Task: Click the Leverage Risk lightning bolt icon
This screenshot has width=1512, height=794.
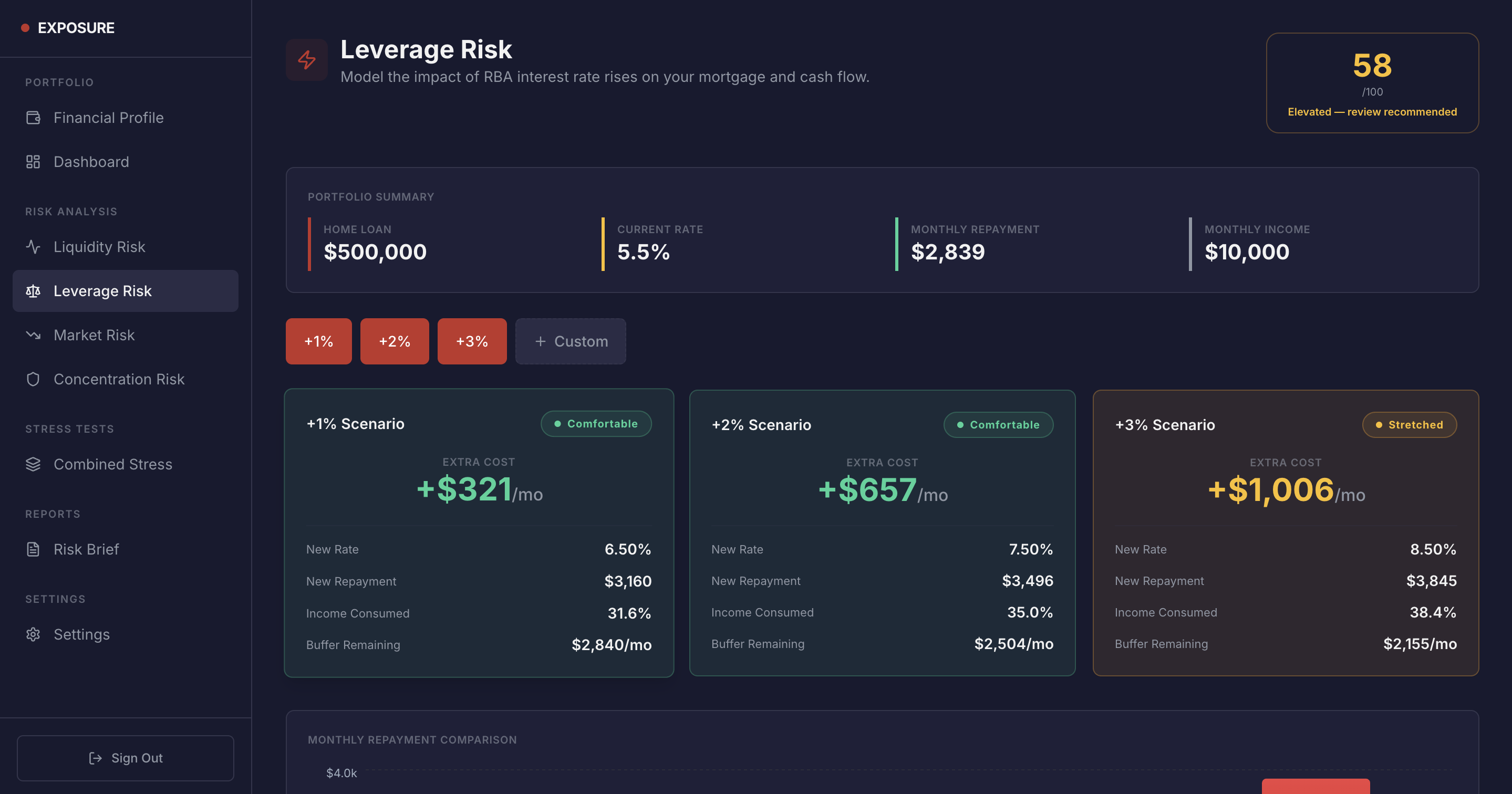Action: click(306, 59)
